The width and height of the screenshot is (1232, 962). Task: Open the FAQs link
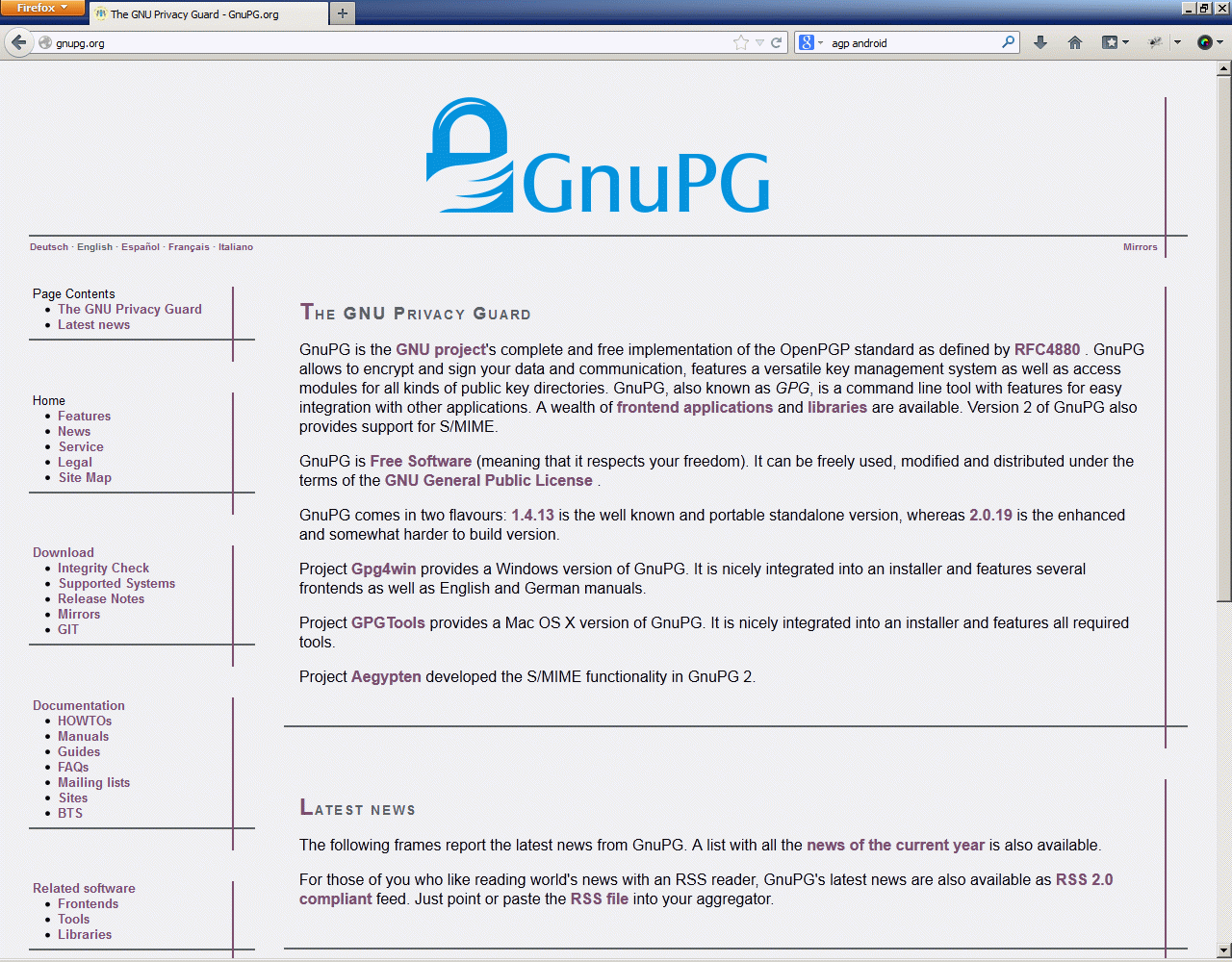[73, 768]
